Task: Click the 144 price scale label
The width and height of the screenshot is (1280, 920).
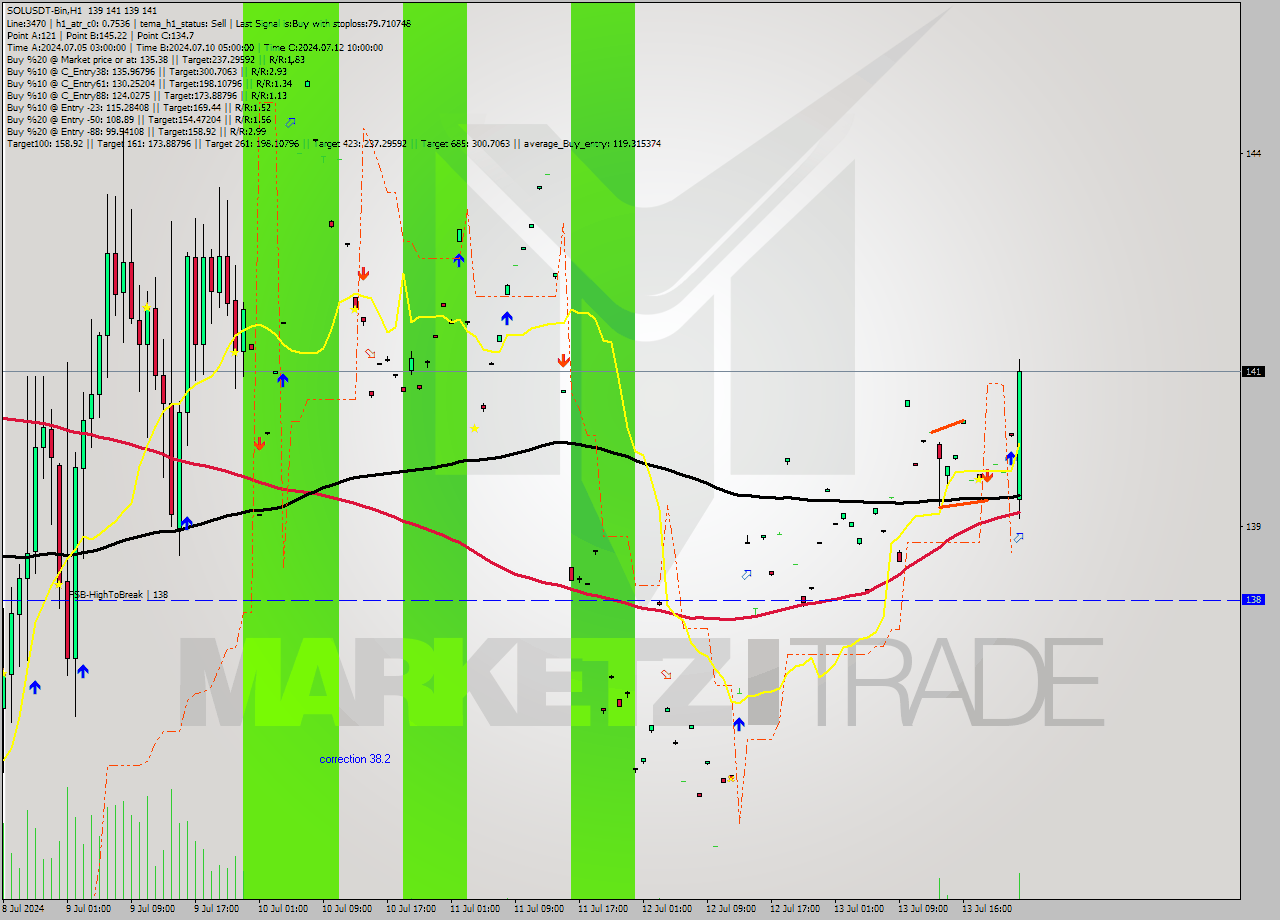Action: (1253, 153)
